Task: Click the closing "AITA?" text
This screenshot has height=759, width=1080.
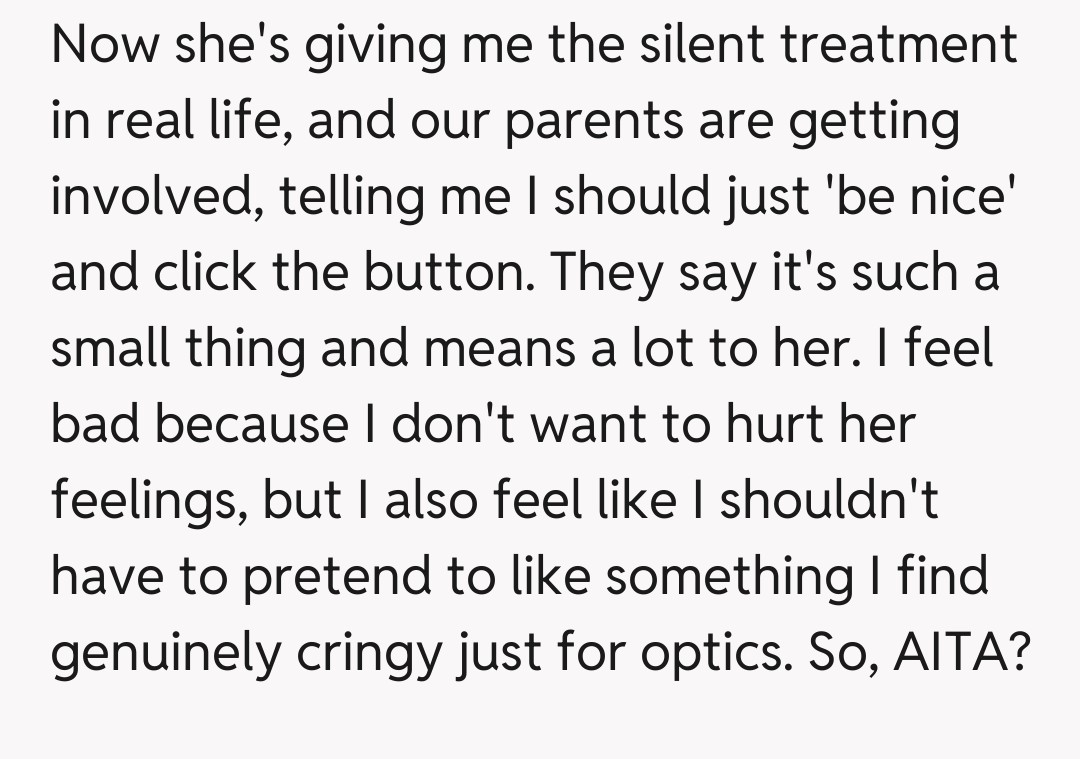Action: [961, 653]
